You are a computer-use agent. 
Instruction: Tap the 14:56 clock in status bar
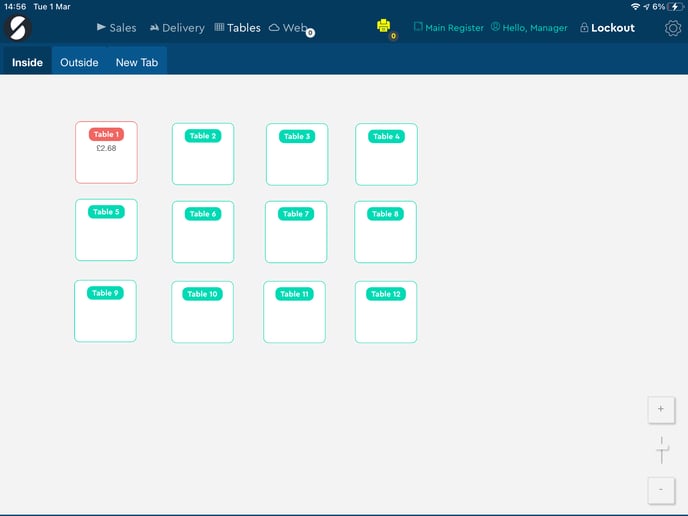(x=15, y=7)
